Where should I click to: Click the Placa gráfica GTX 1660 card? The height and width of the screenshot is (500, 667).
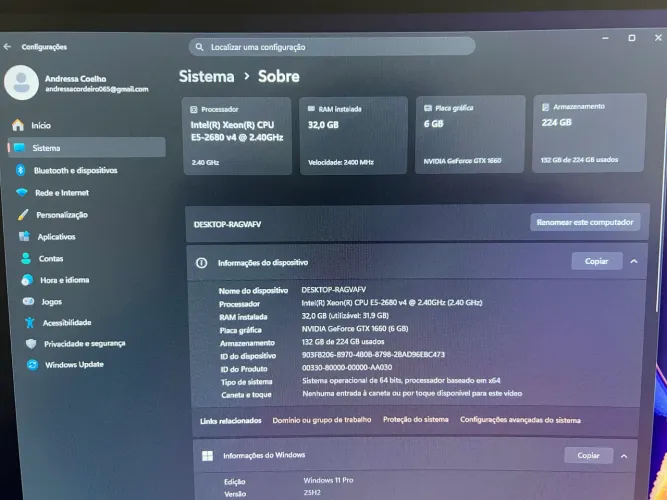(x=470, y=134)
